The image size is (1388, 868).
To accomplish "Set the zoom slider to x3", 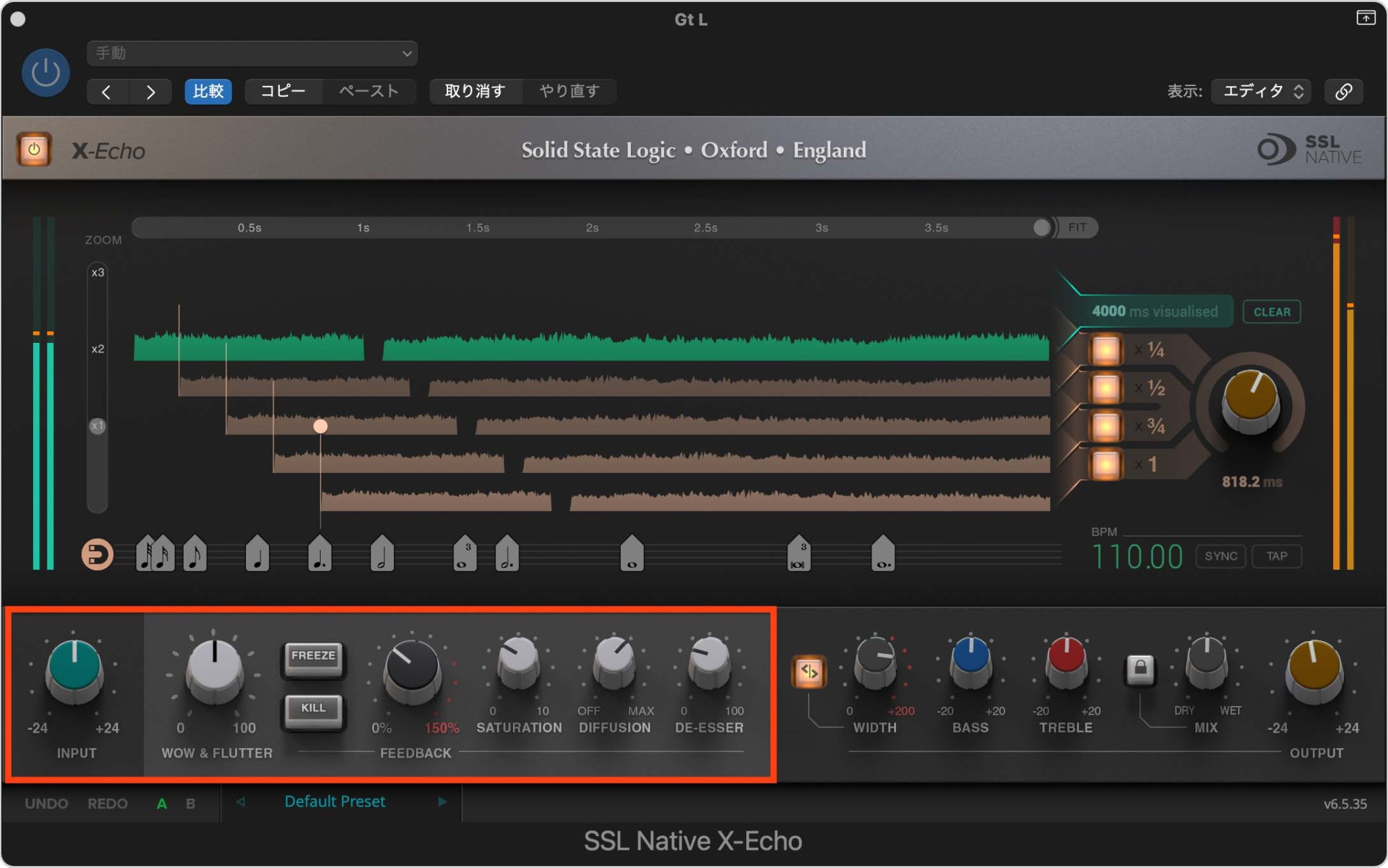I will (x=97, y=274).
